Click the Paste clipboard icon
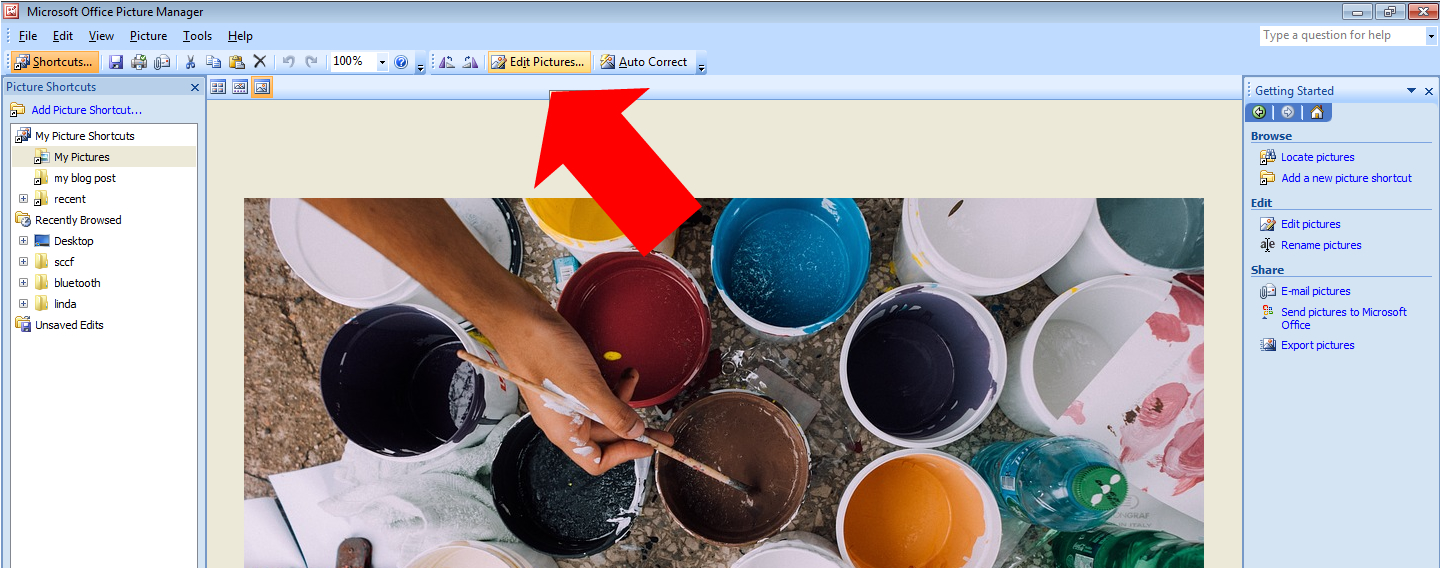Image resolution: width=1440 pixels, height=568 pixels. pos(237,62)
